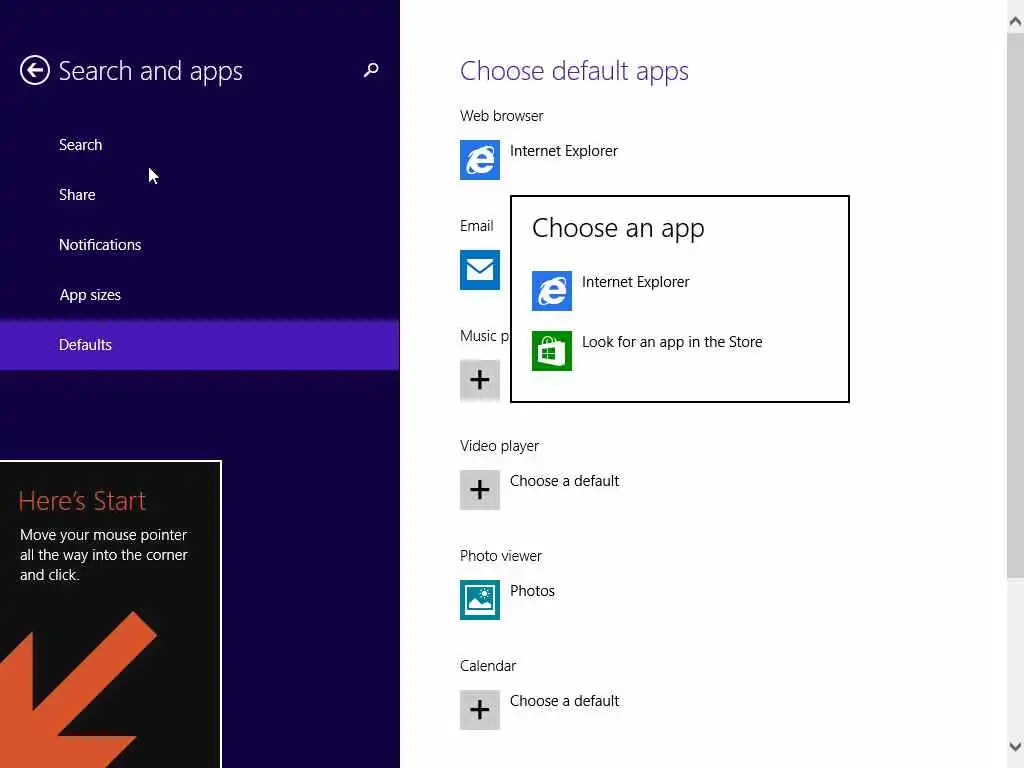1024x768 pixels.
Task: Click the Photos label under Photo viewer
Action: click(532, 591)
